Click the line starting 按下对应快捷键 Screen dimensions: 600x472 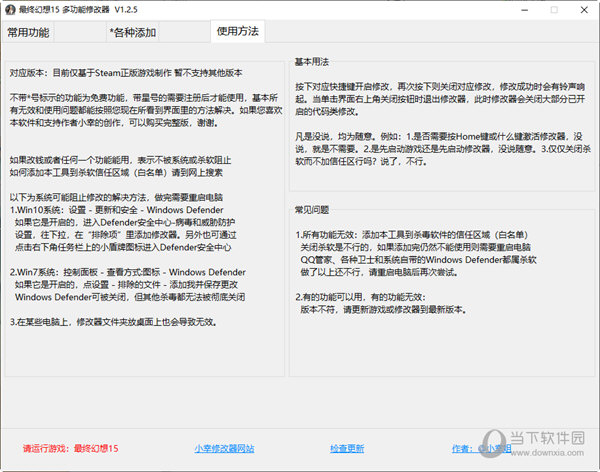pos(440,87)
